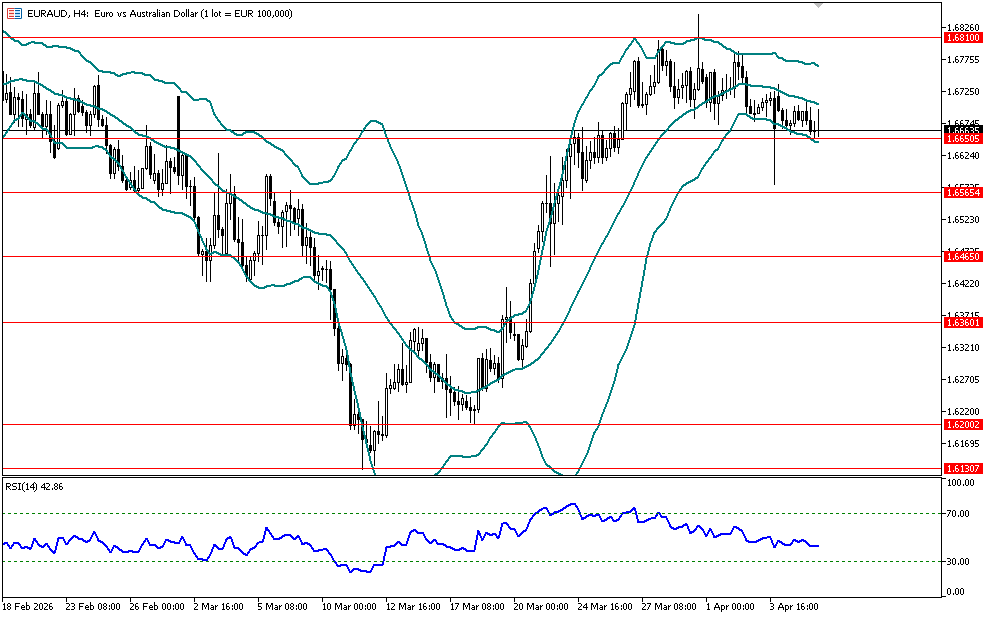Image resolution: width=994 pixels, height=618 pixels.
Task: Click the 1.64650 horizontal level label
Action: coord(962,257)
